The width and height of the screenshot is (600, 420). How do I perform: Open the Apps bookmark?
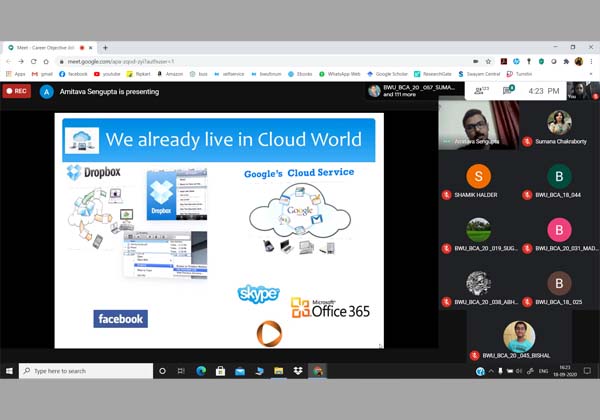click(16, 74)
